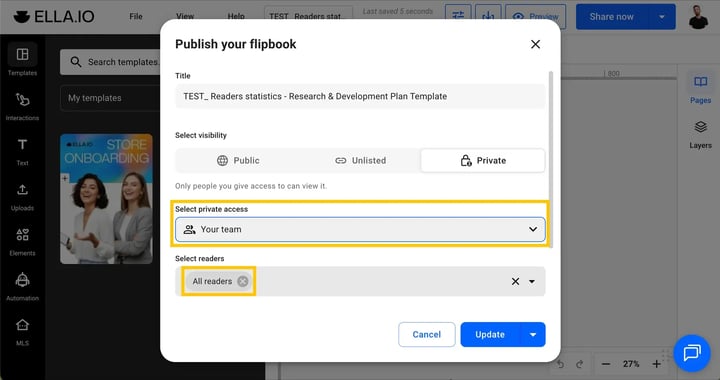Zoom out with the minus icon

[606, 364]
